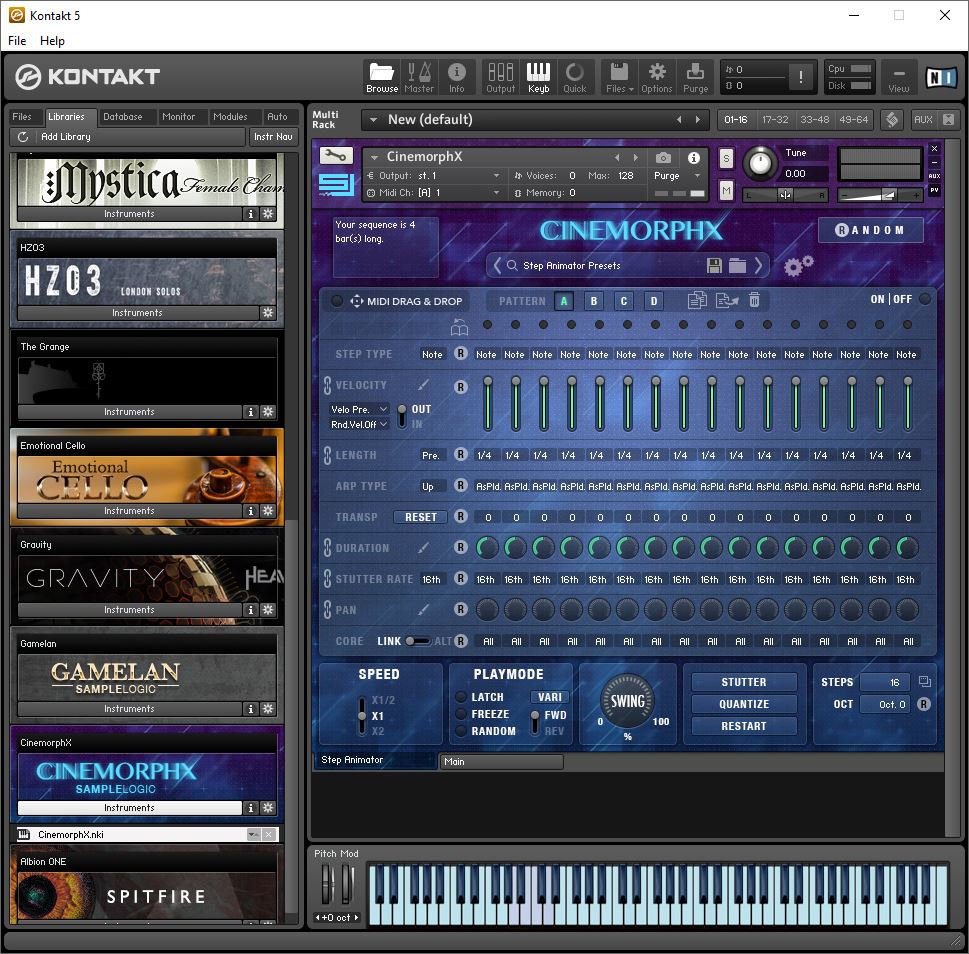
Task: Randomize Step Type row with R icon
Action: pos(460,353)
